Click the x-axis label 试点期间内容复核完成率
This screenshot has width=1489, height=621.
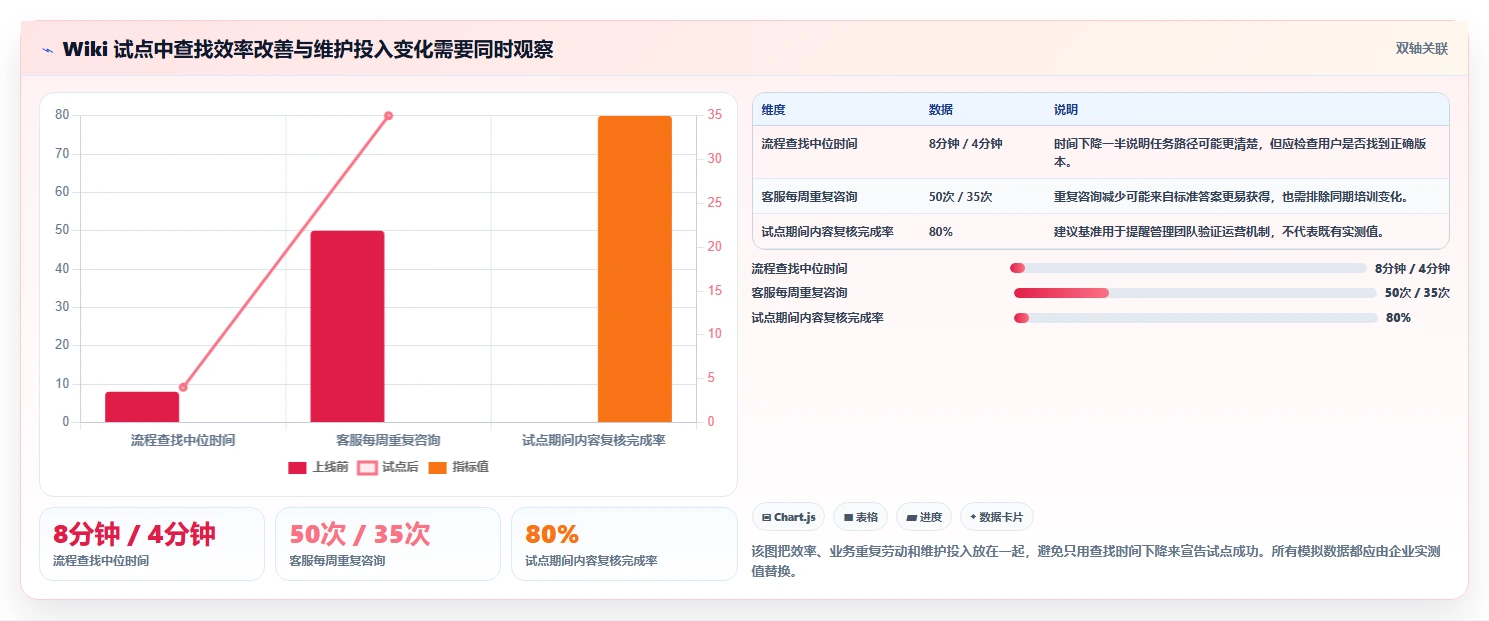coord(594,440)
